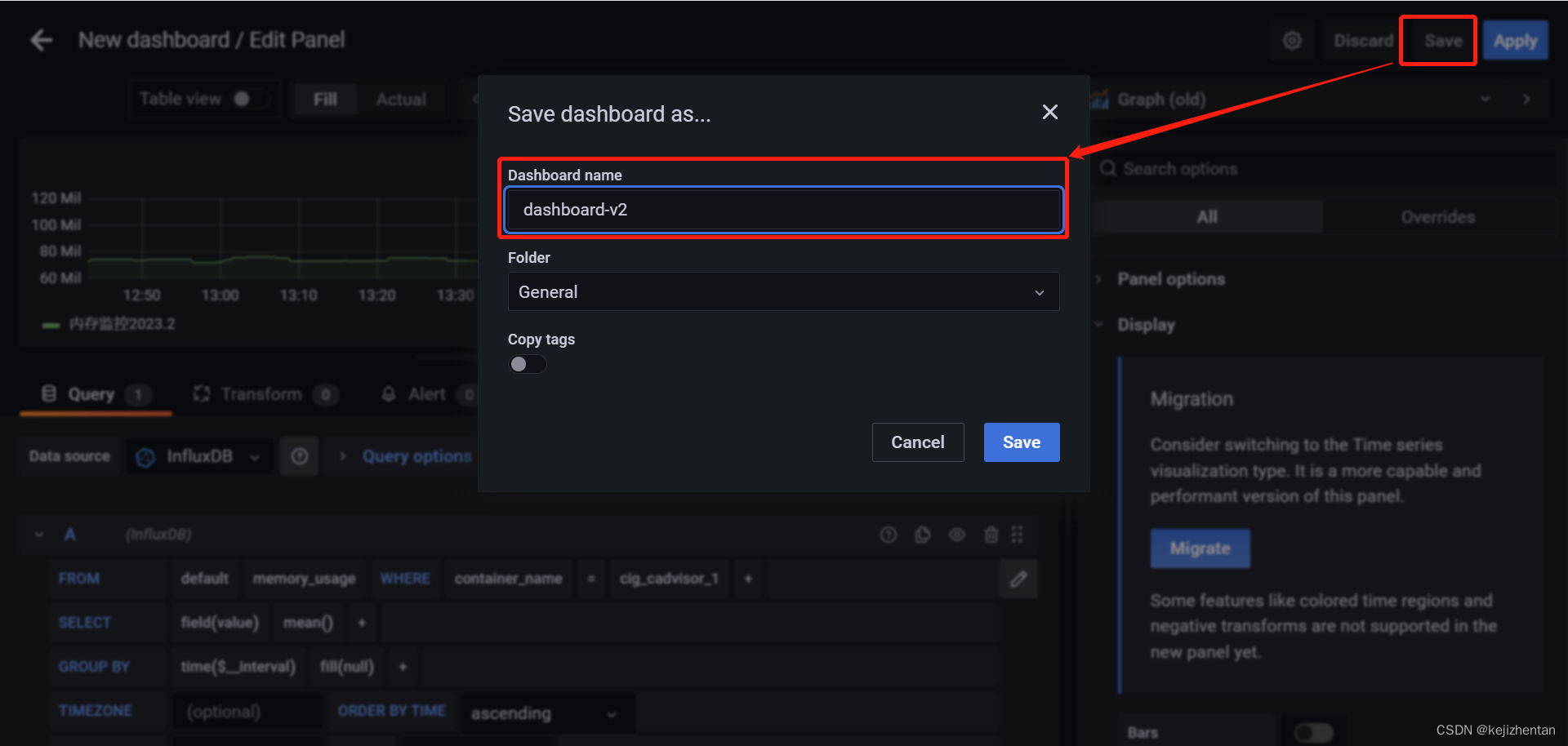Grab query A drag handle icon
The width and height of the screenshot is (1568, 746).
click(x=1018, y=535)
